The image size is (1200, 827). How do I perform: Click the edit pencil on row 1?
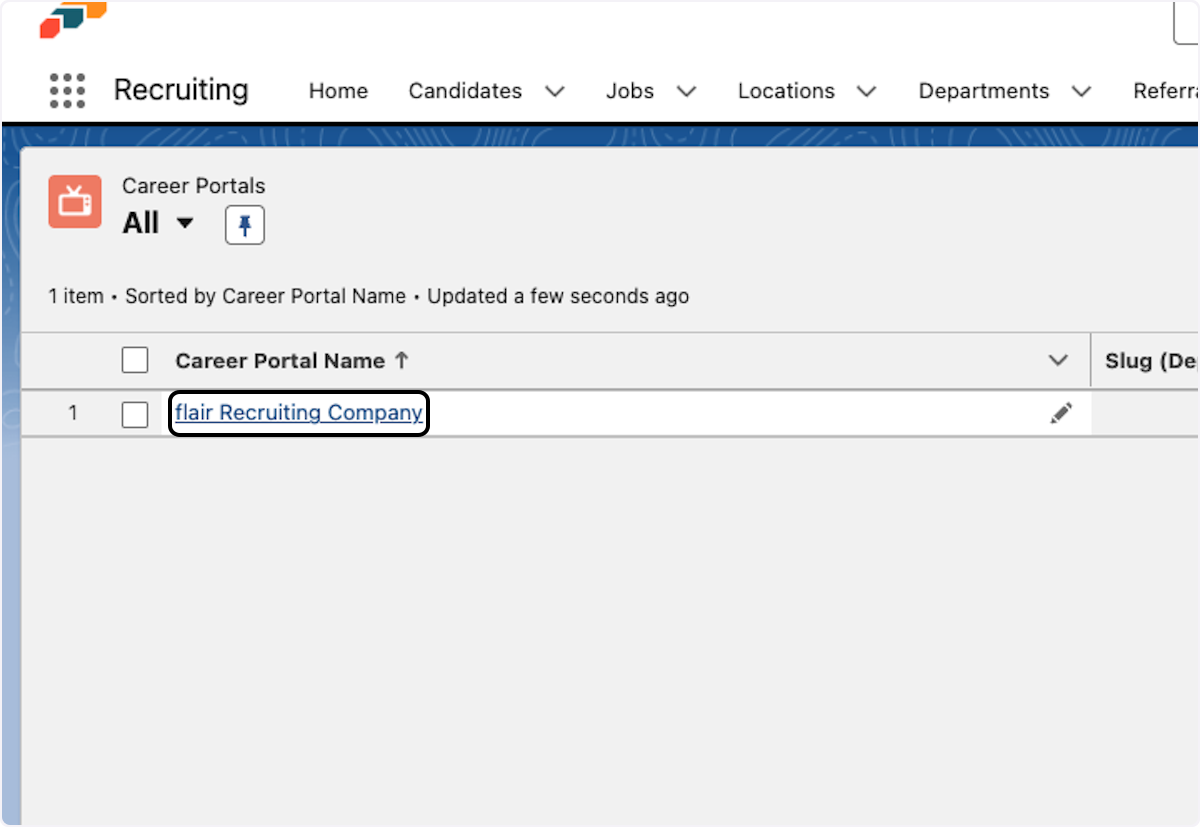pos(1061,412)
